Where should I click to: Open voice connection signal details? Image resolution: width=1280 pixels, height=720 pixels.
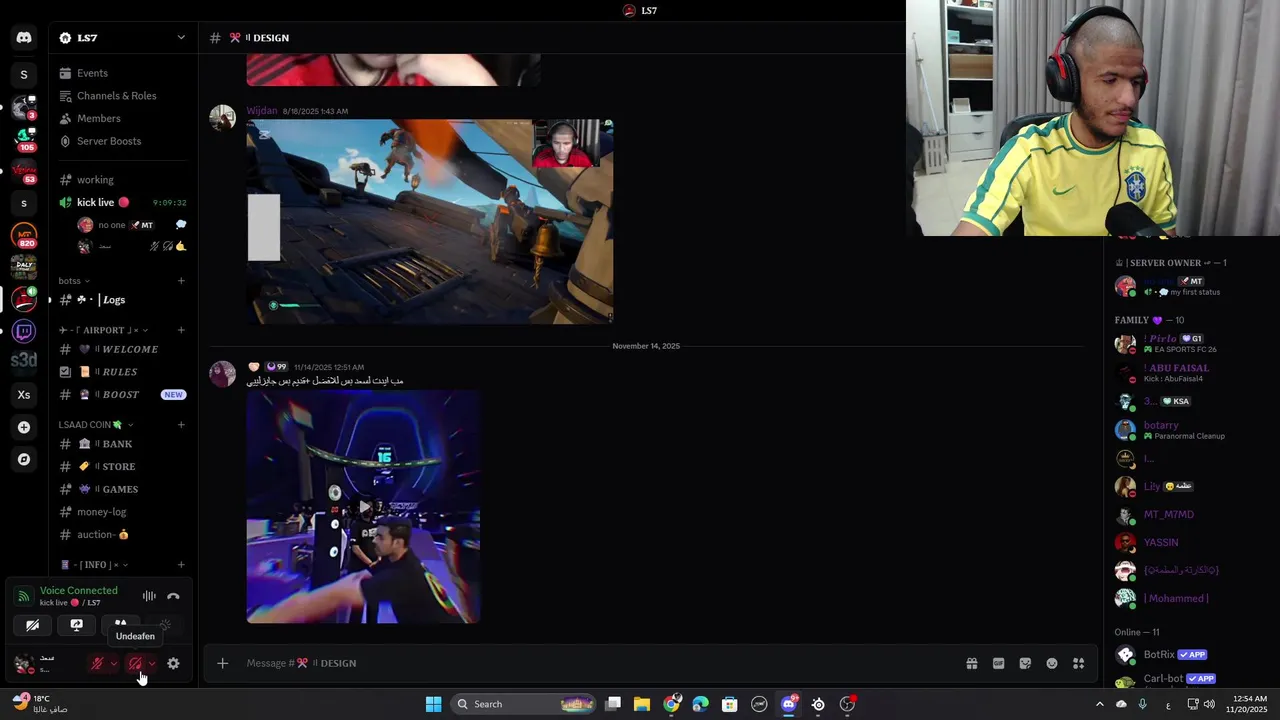pyautogui.click(x=23, y=596)
